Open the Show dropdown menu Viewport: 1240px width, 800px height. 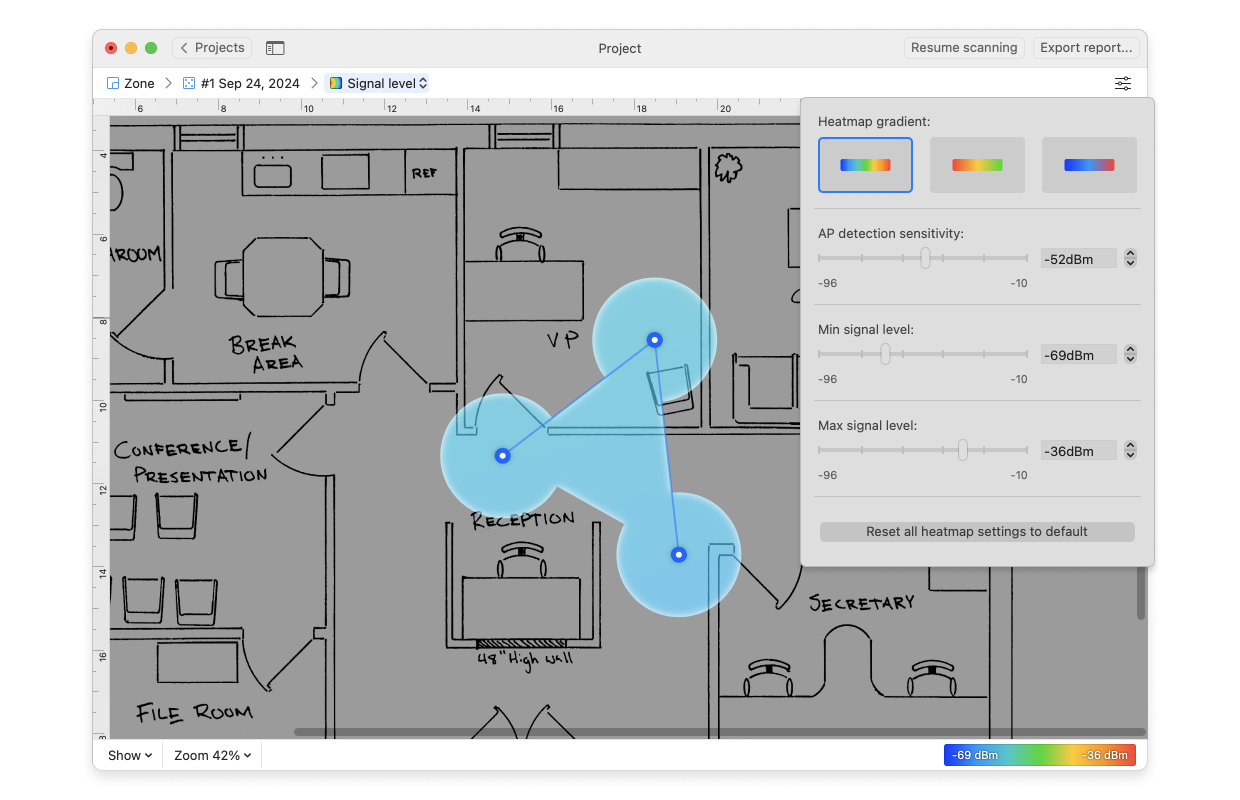130,756
